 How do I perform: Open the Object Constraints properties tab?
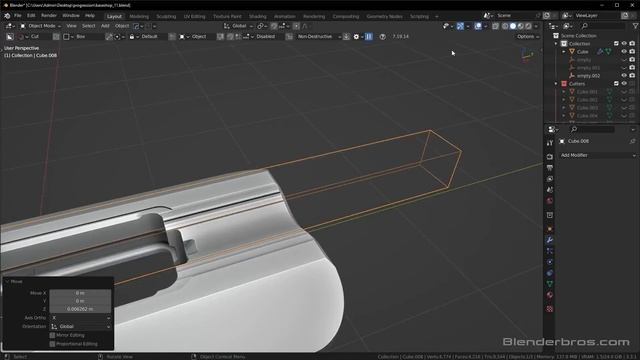click(x=550, y=273)
